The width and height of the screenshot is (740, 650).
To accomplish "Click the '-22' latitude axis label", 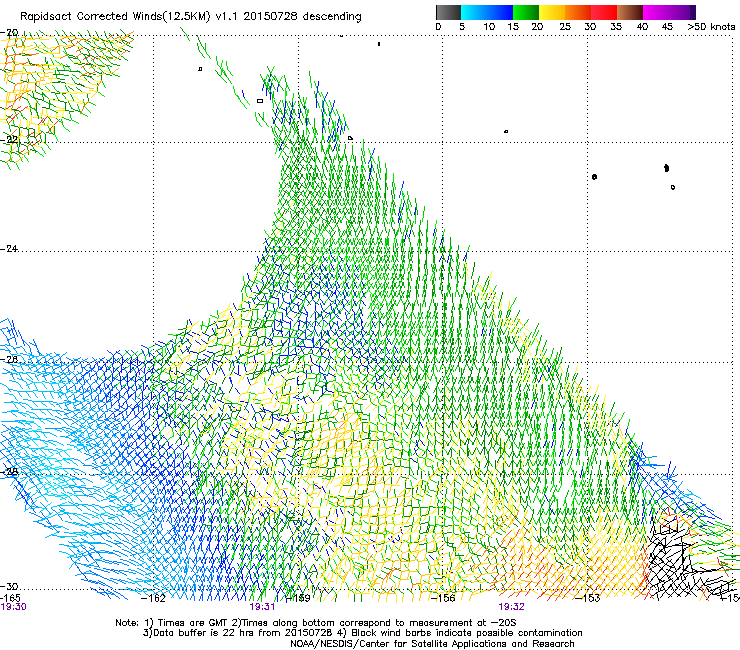I will coord(9,140).
